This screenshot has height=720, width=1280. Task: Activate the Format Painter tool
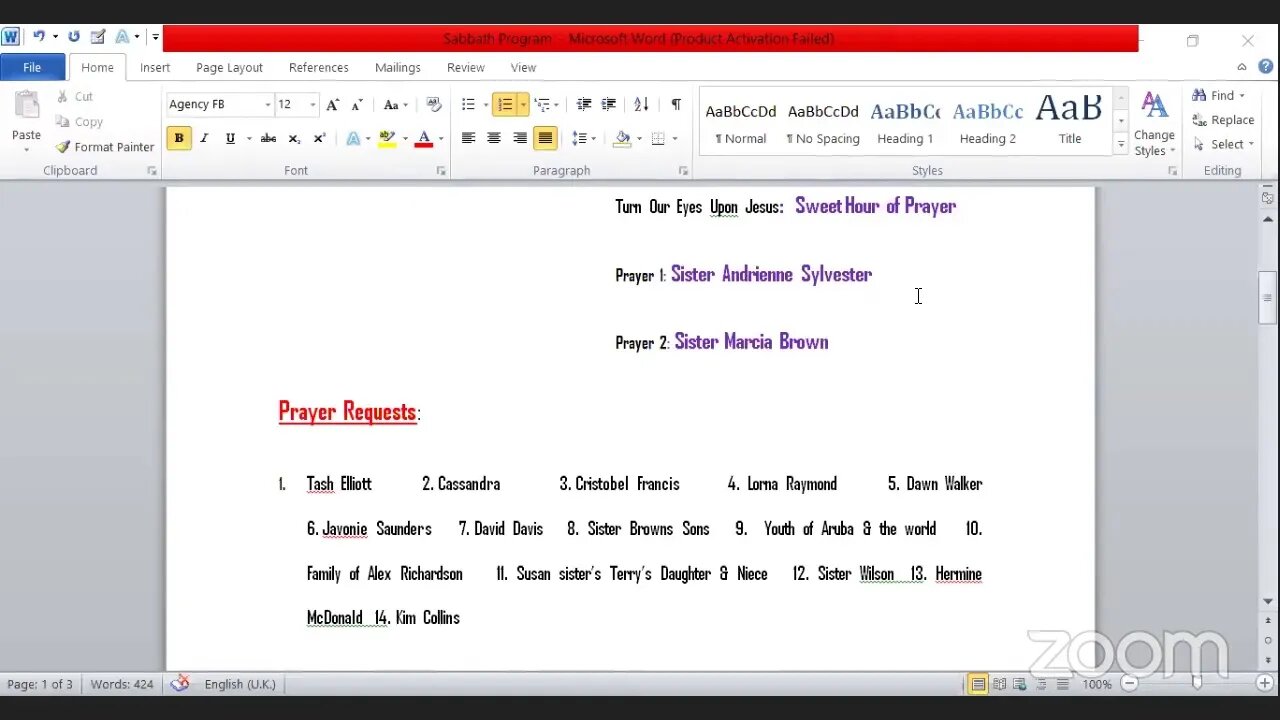[105, 147]
